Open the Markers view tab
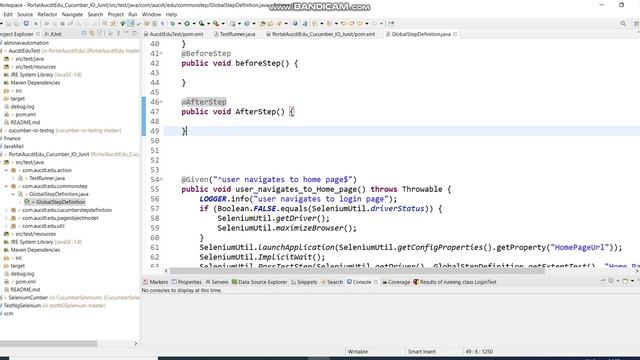Screen dimensions: 640x360 (156, 282)
